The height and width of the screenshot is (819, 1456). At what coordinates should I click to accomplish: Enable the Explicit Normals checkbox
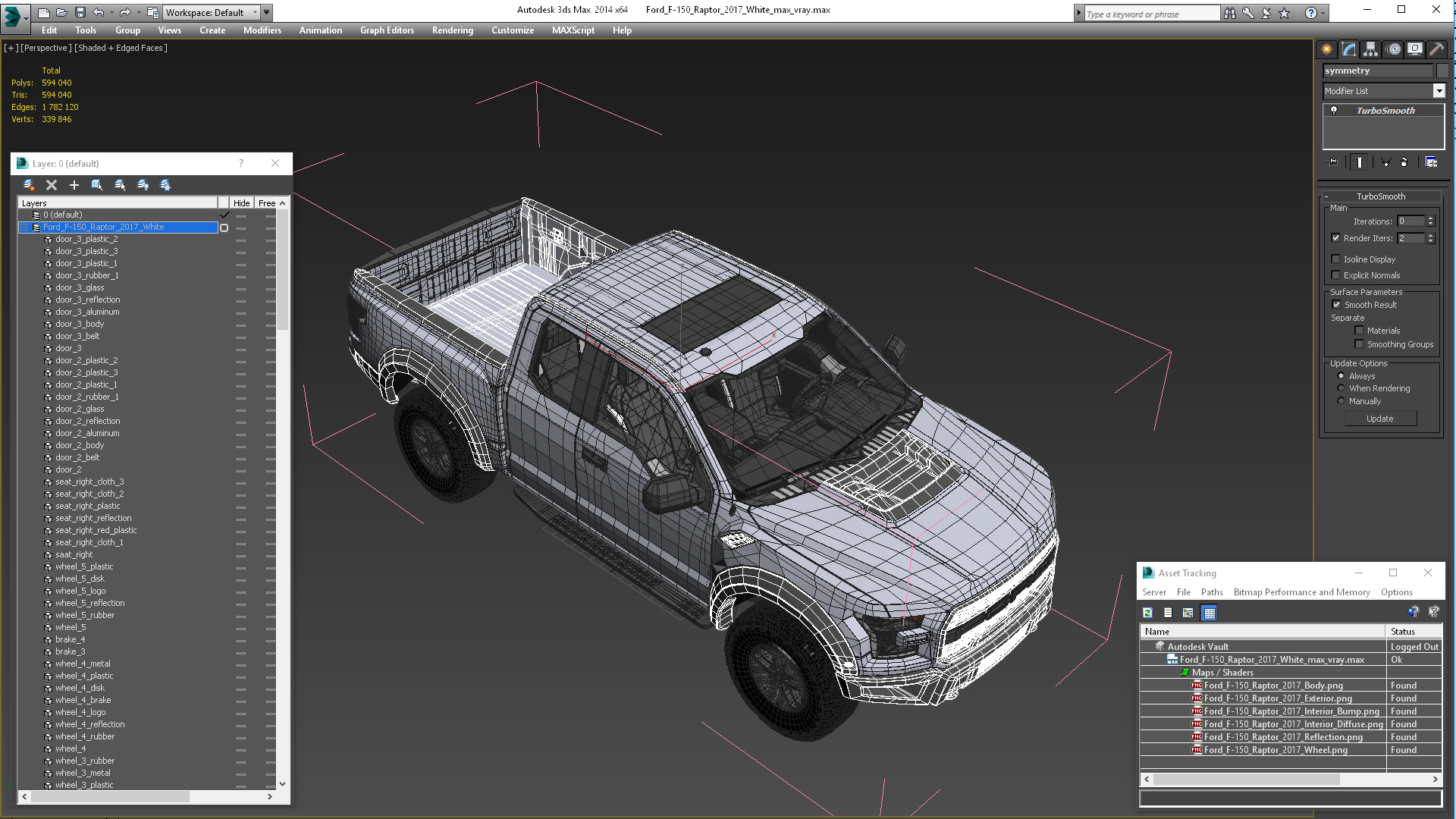1336,275
